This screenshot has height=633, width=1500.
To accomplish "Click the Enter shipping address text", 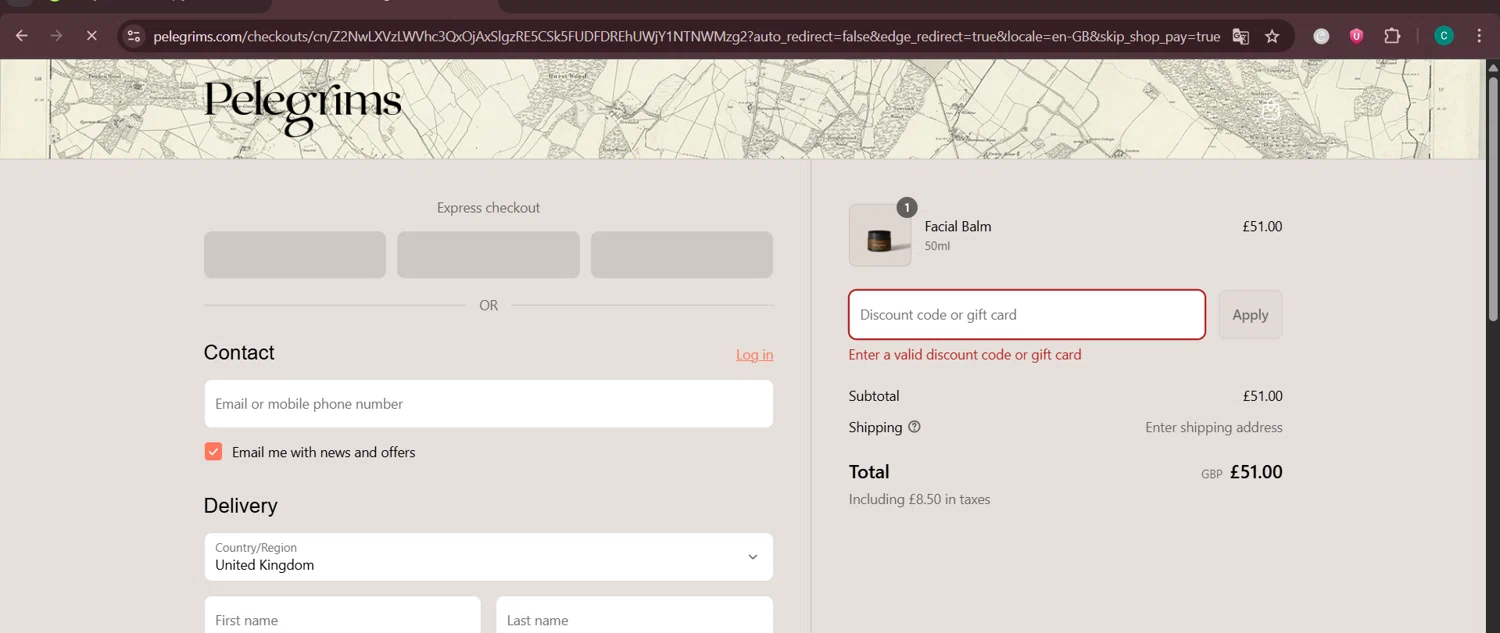I will click(1214, 427).
